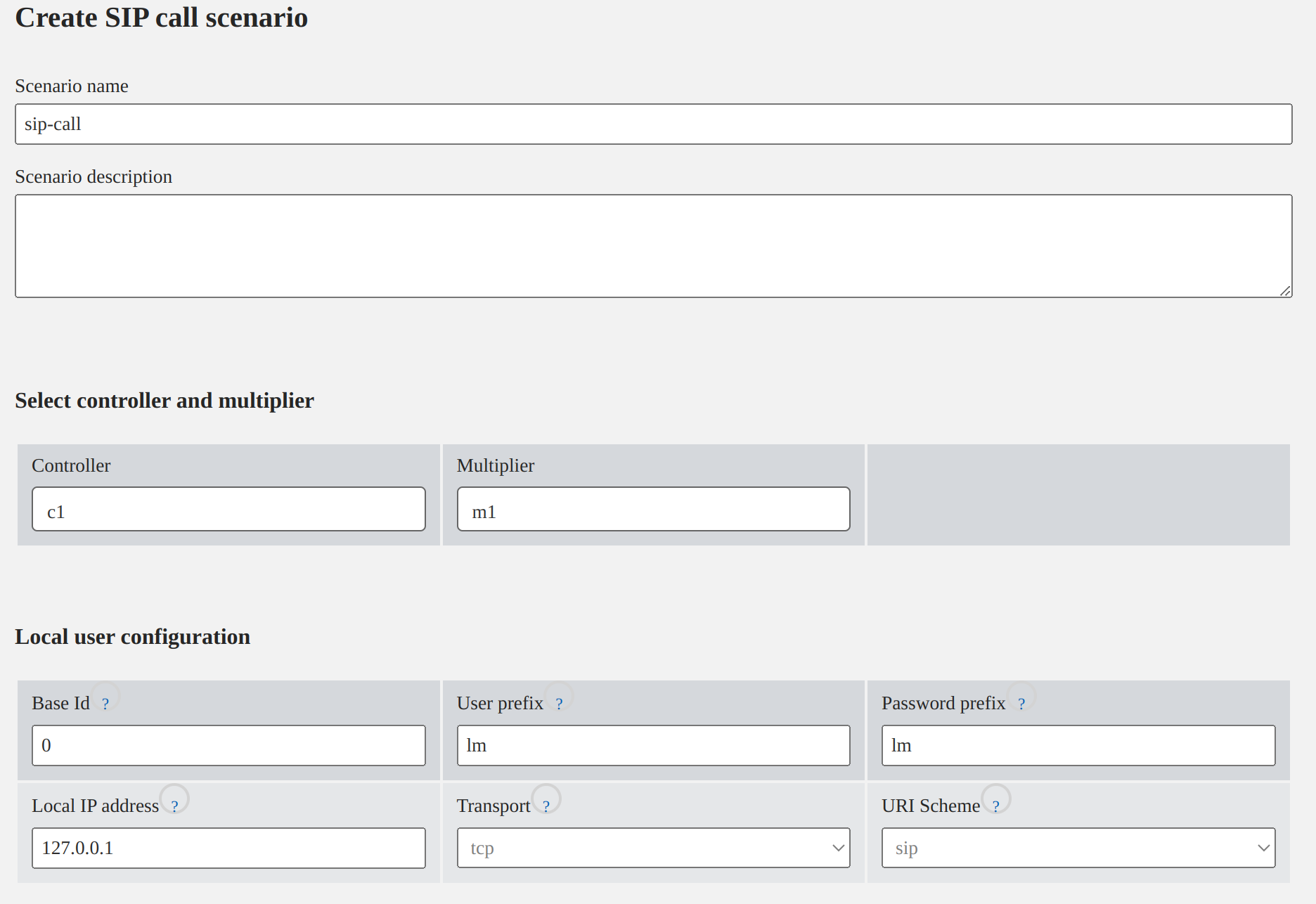
Task: Click the Password prefix help icon
Action: point(1021,704)
